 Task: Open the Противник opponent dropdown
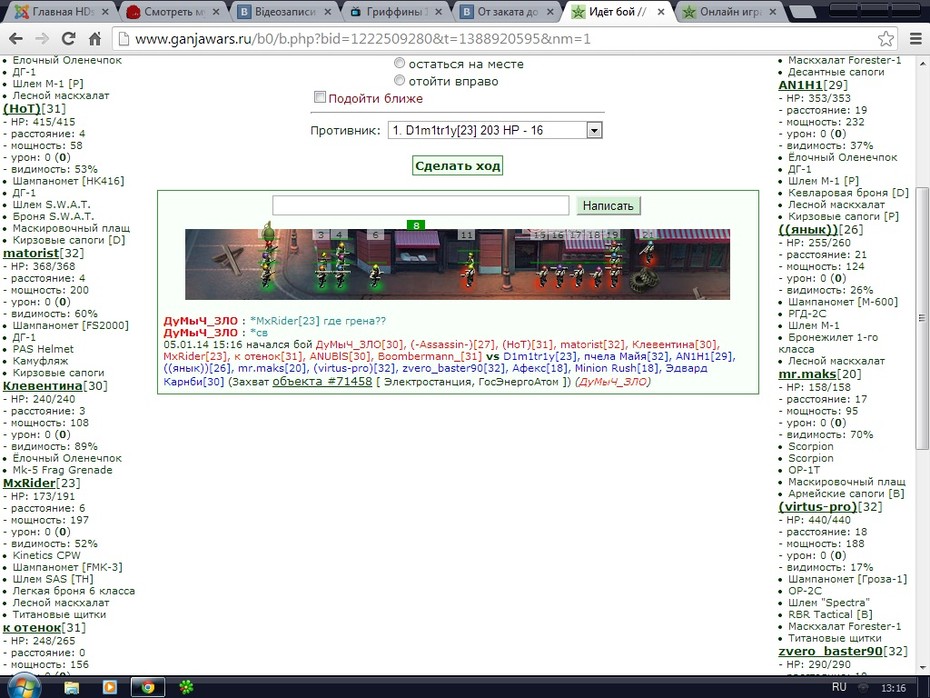[x=495, y=130]
